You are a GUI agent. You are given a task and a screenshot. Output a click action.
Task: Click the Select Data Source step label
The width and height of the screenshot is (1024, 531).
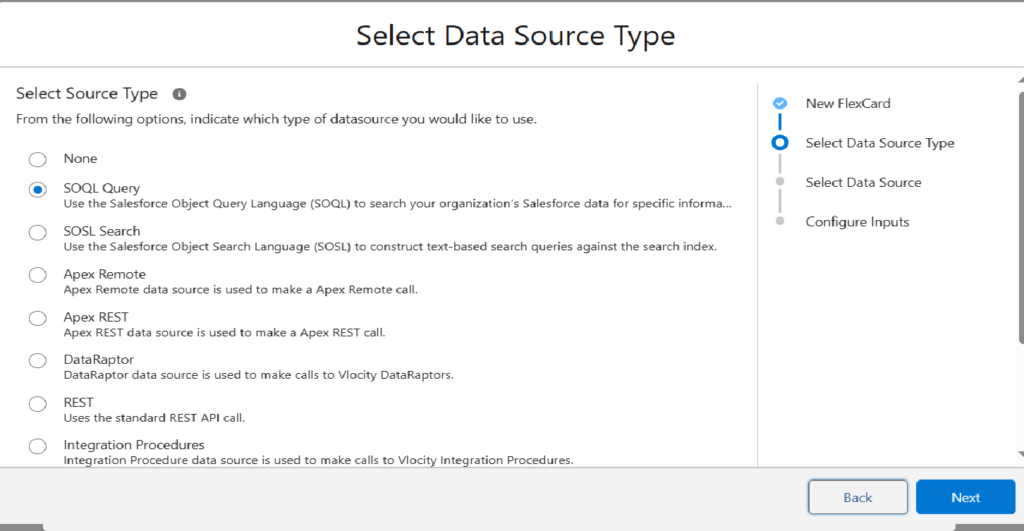863,182
